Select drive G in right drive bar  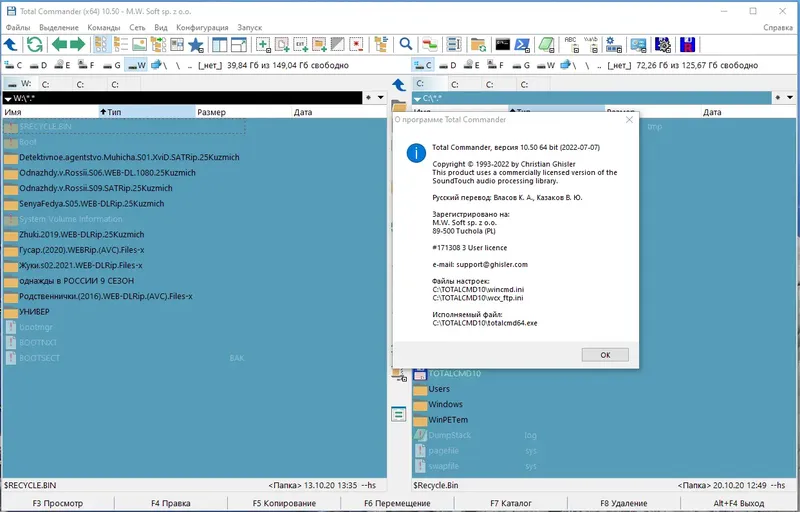point(520,65)
